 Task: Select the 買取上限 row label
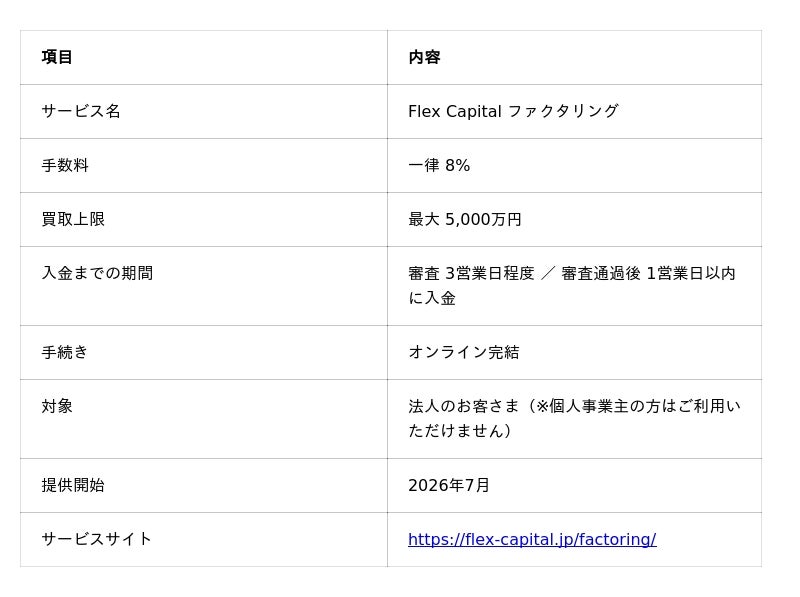pos(73,219)
